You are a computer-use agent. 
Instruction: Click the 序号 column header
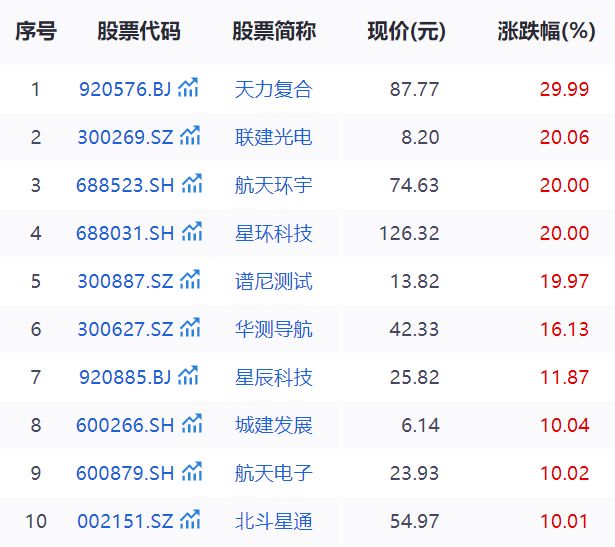pos(36,31)
